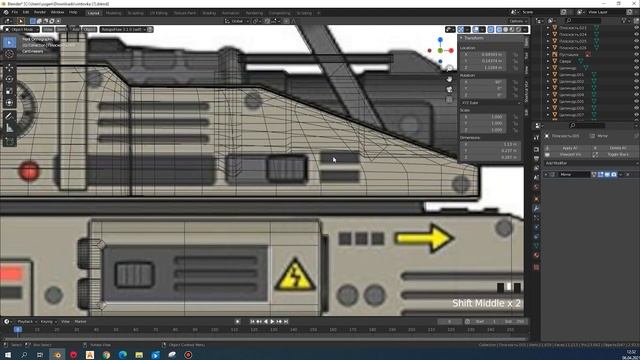This screenshot has height=360, width=640.
Task: Click the blue Z axis gizmo handle
Action: (x=440, y=40)
